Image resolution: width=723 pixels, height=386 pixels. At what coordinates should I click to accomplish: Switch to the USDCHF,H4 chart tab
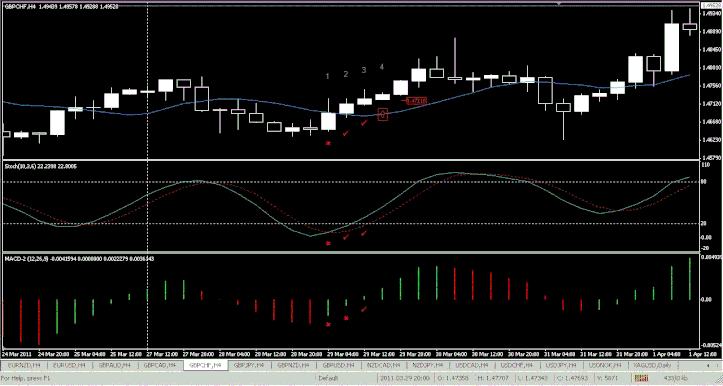[x=517, y=365]
